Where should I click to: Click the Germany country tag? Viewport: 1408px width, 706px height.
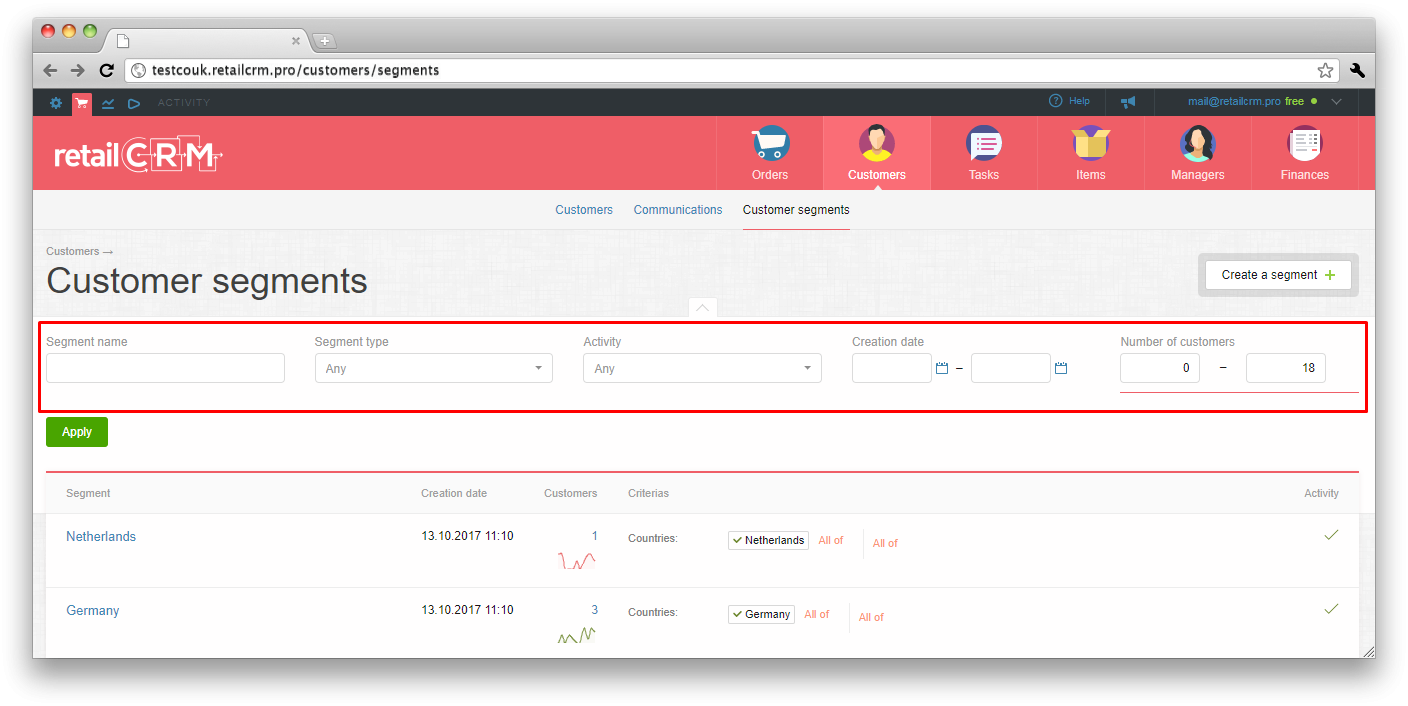pyautogui.click(x=761, y=614)
